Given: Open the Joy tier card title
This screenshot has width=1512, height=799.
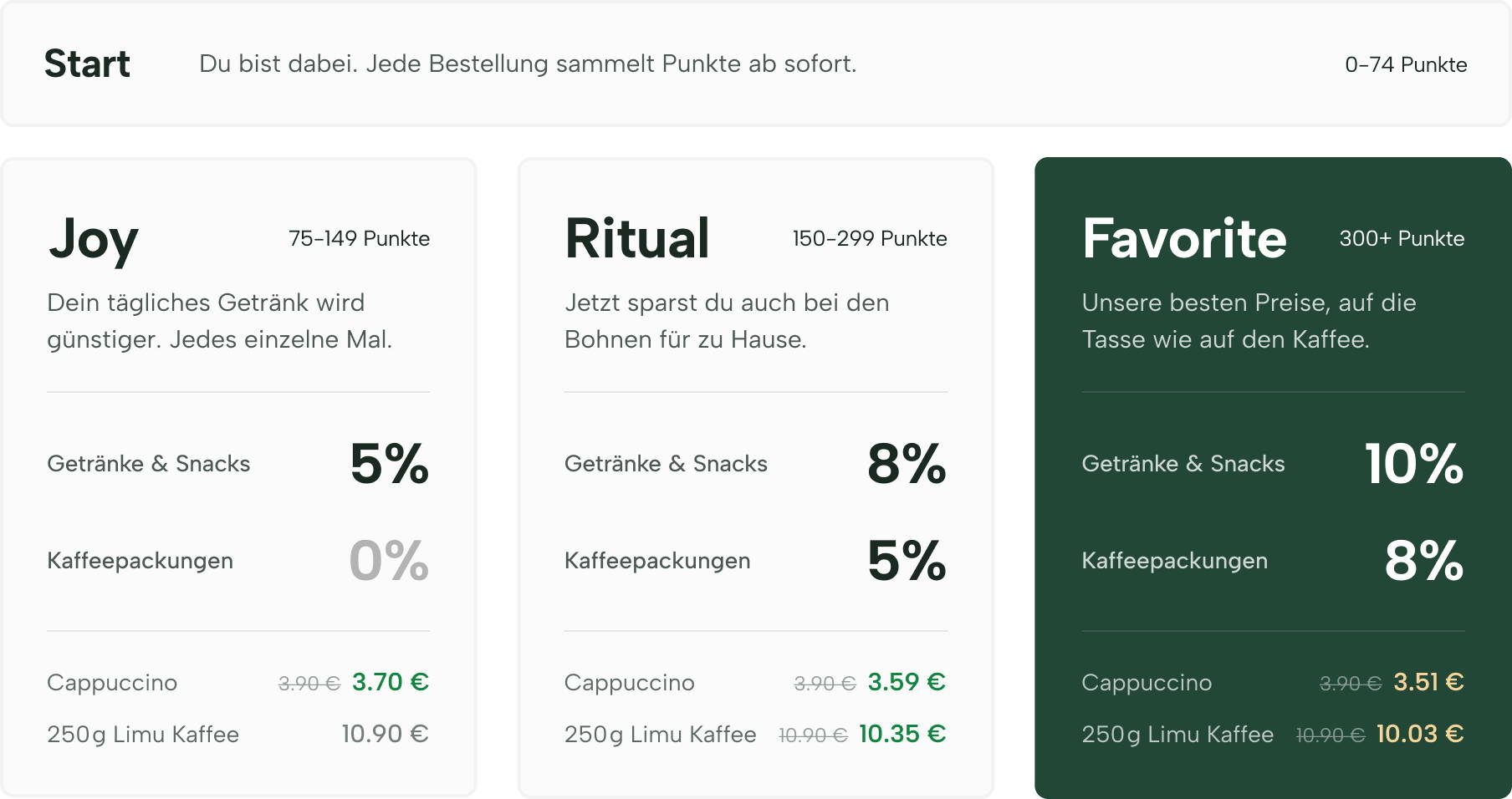Looking at the screenshot, I should click(94, 240).
